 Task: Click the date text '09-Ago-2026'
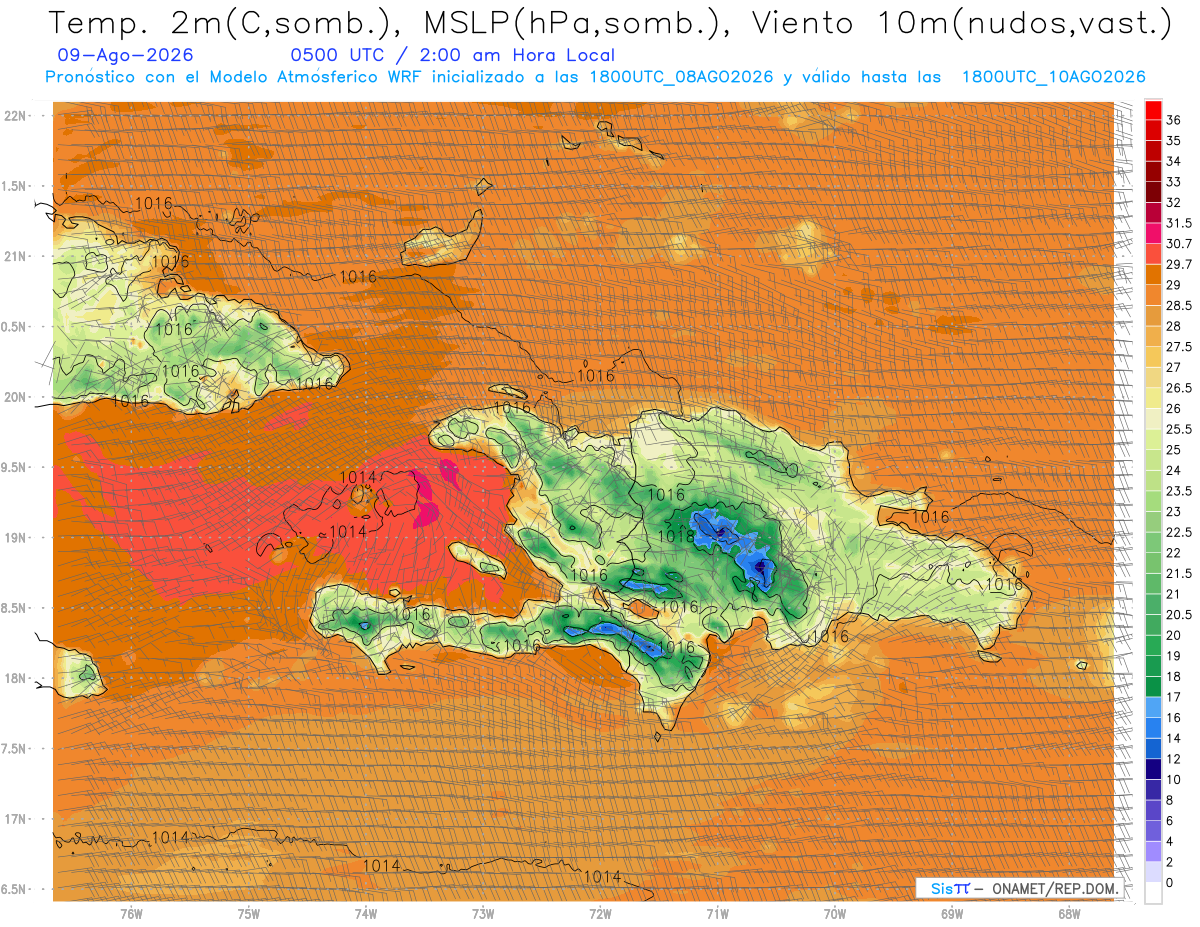[x=126, y=56]
